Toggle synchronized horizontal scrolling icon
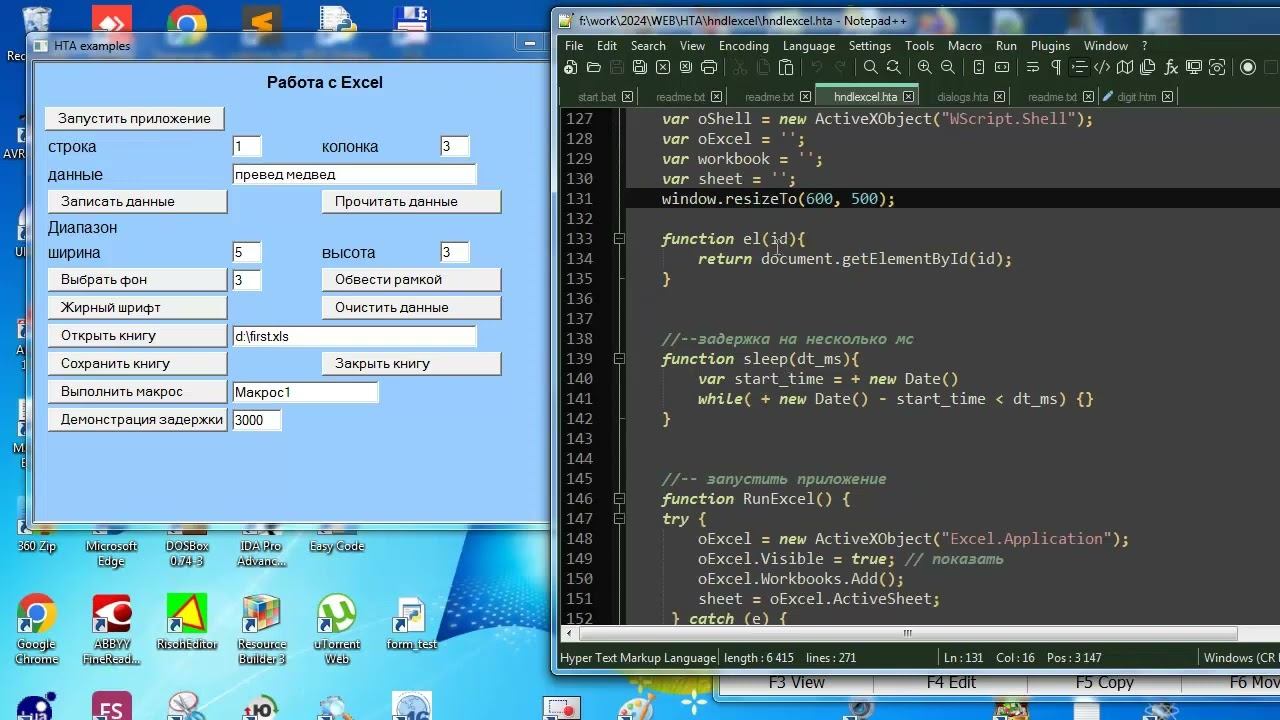 [1001, 68]
